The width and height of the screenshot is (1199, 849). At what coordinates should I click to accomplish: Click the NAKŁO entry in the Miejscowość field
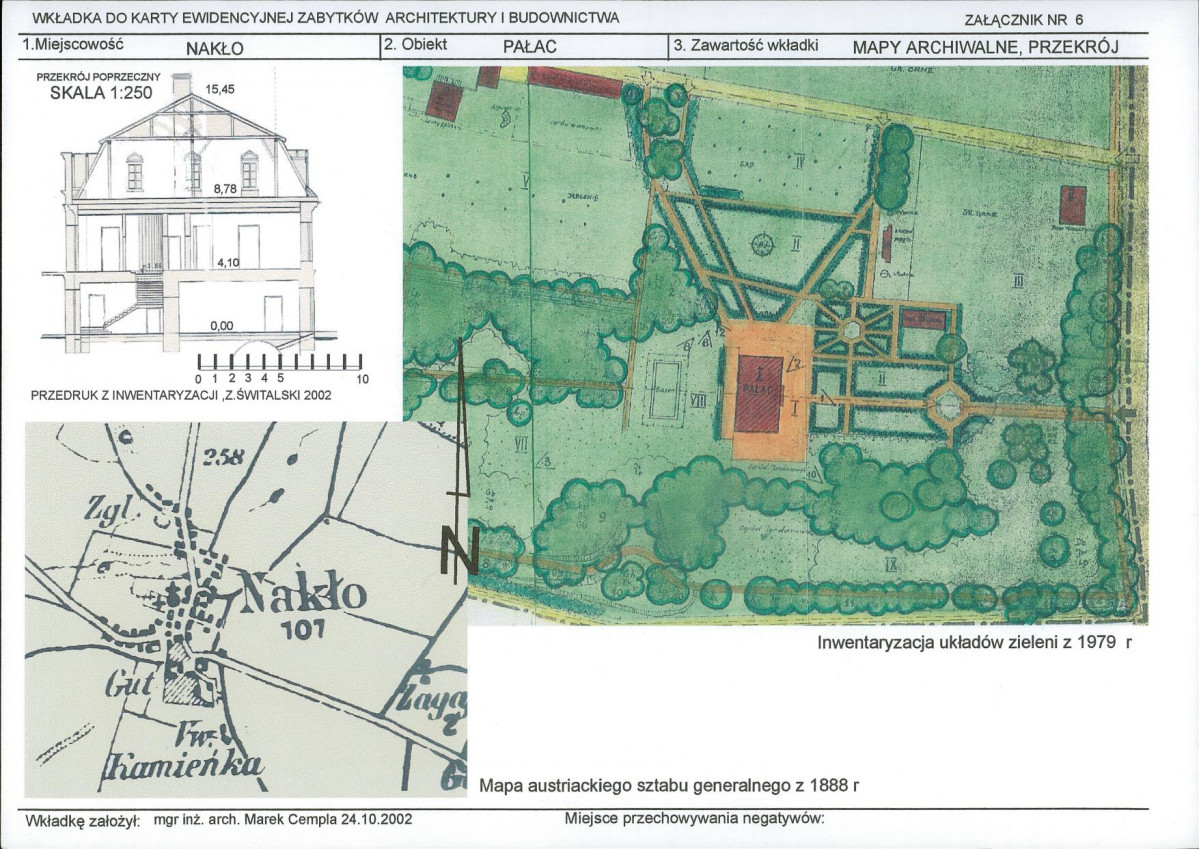pyautogui.click(x=215, y=49)
